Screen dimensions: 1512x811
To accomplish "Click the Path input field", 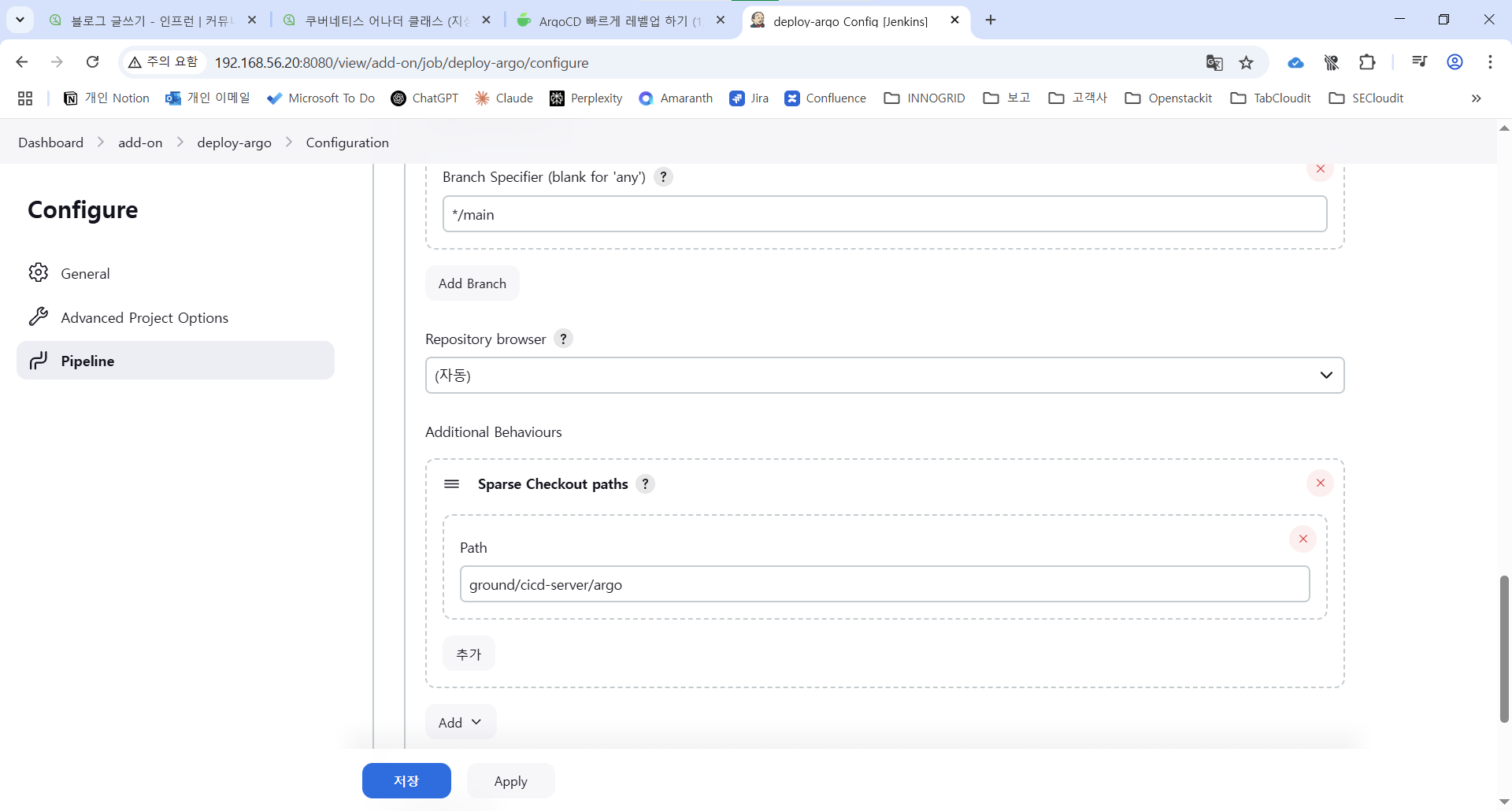I will (x=884, y=584).
